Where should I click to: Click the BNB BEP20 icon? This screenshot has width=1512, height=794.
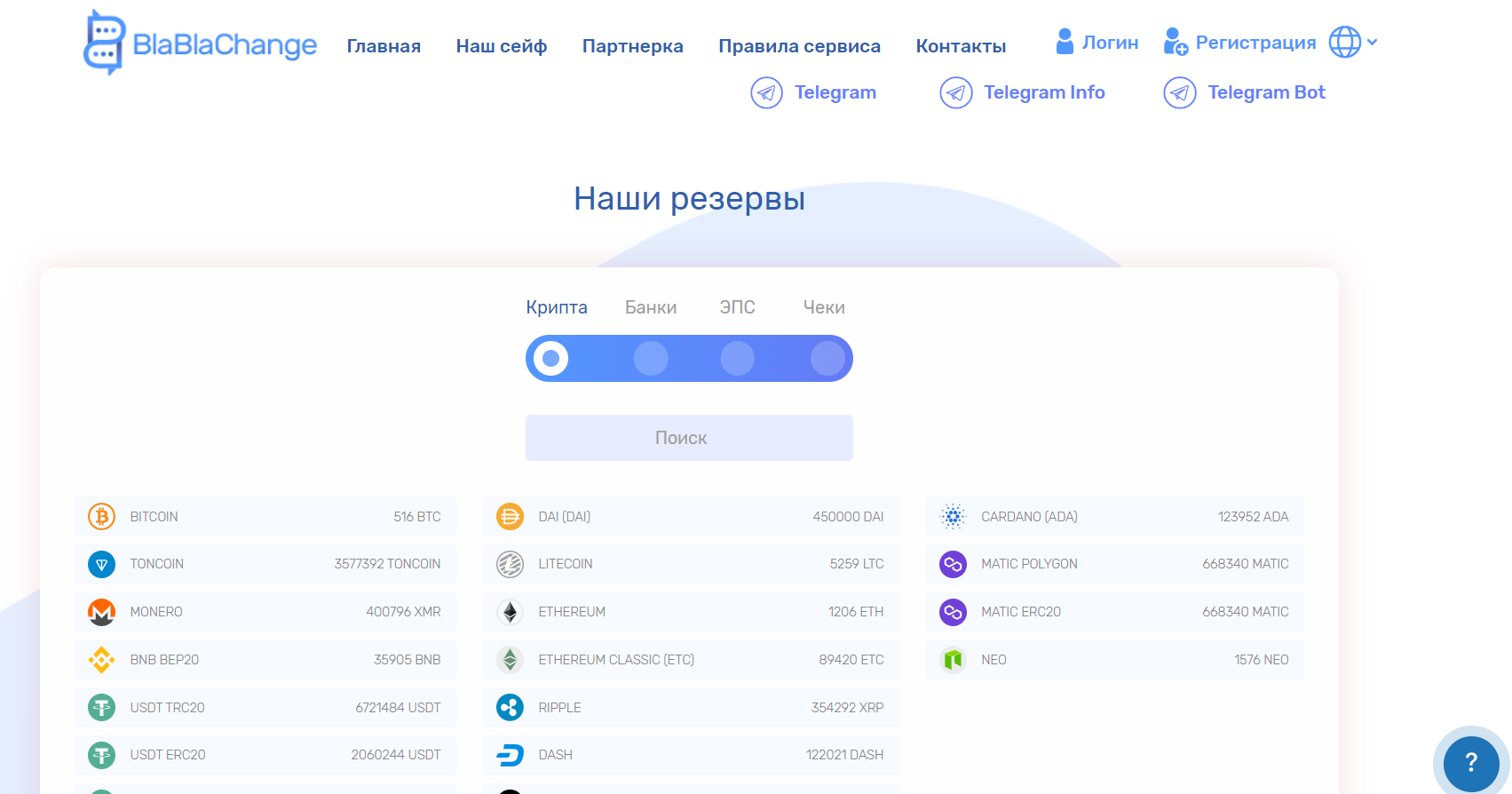102,660
